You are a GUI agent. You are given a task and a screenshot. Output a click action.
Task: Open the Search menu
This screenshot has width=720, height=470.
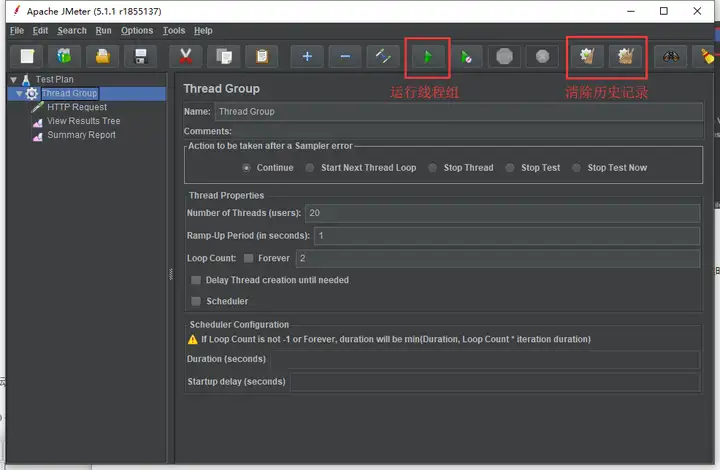pos(72,31)
